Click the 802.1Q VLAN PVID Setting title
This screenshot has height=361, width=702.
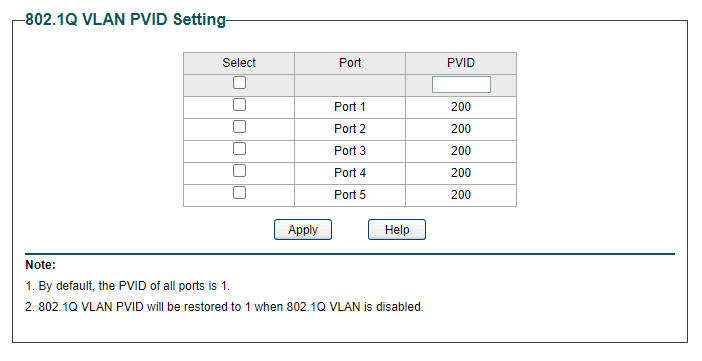(125, 20)
